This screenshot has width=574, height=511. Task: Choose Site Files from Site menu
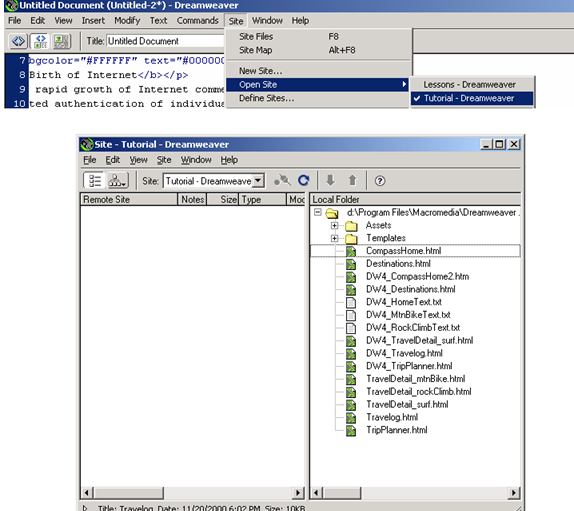tap(317, 37)
